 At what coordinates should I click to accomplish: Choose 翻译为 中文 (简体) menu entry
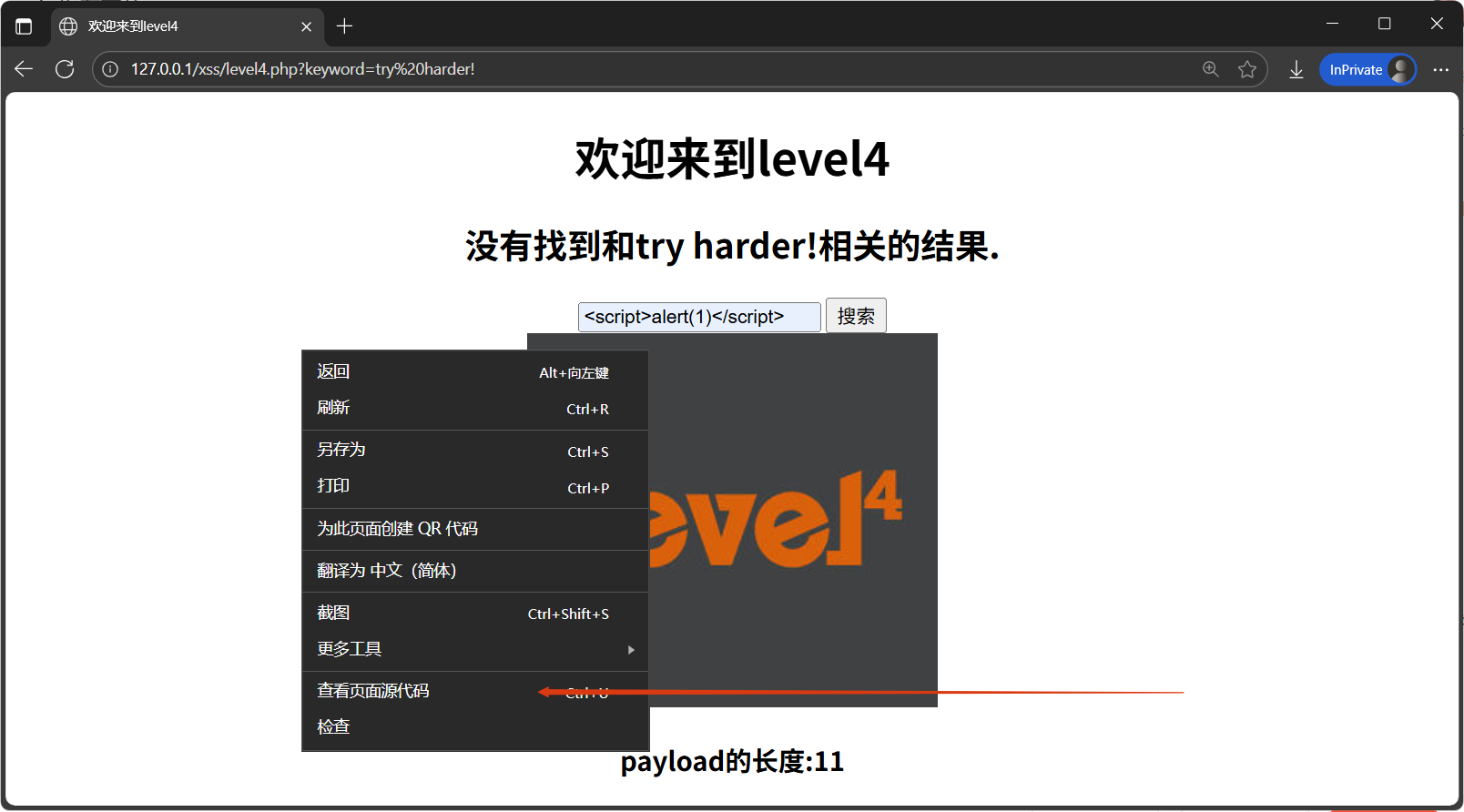coord(474,571)
